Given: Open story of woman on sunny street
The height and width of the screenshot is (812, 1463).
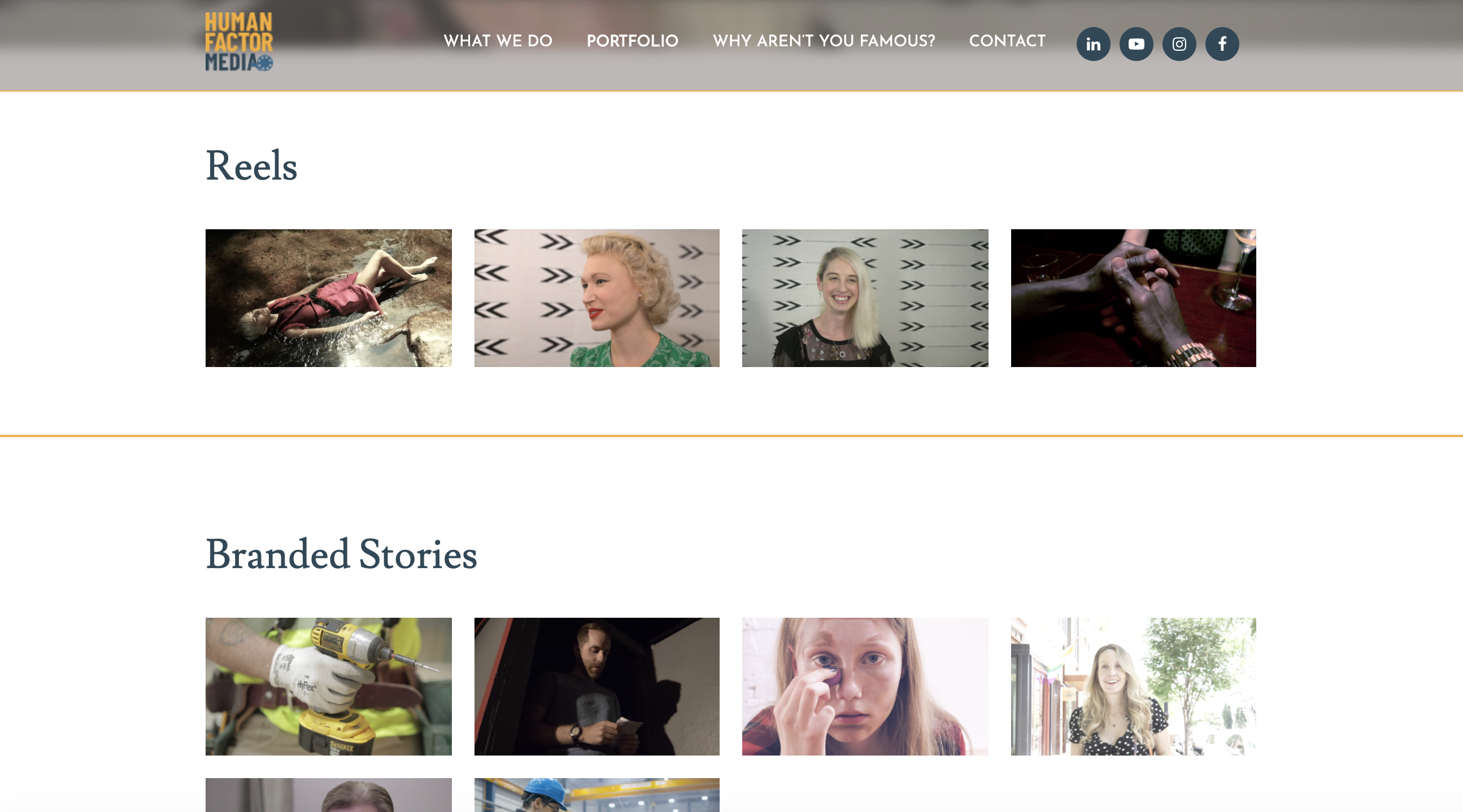Looking at the screenshot, I should 1133,687.
